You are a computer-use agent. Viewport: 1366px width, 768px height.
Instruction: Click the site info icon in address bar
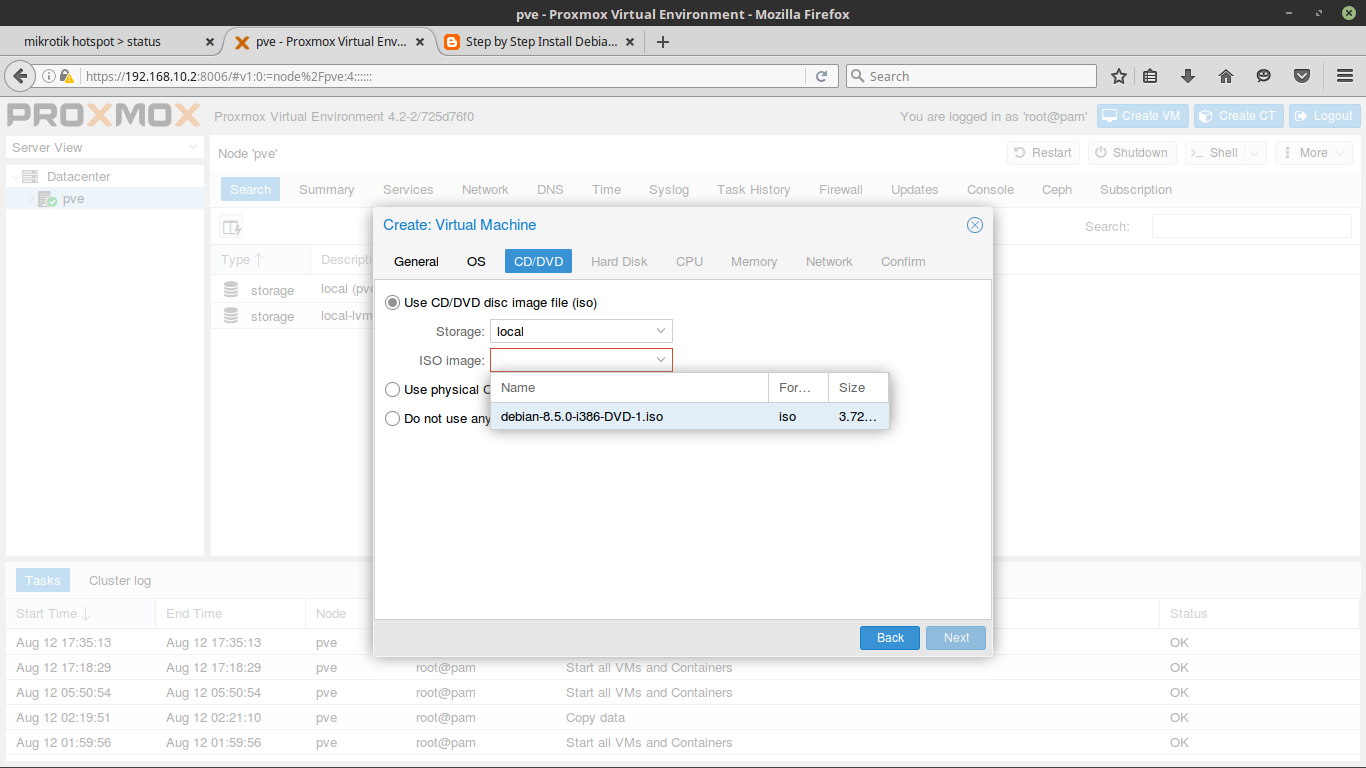pos(47,76)
